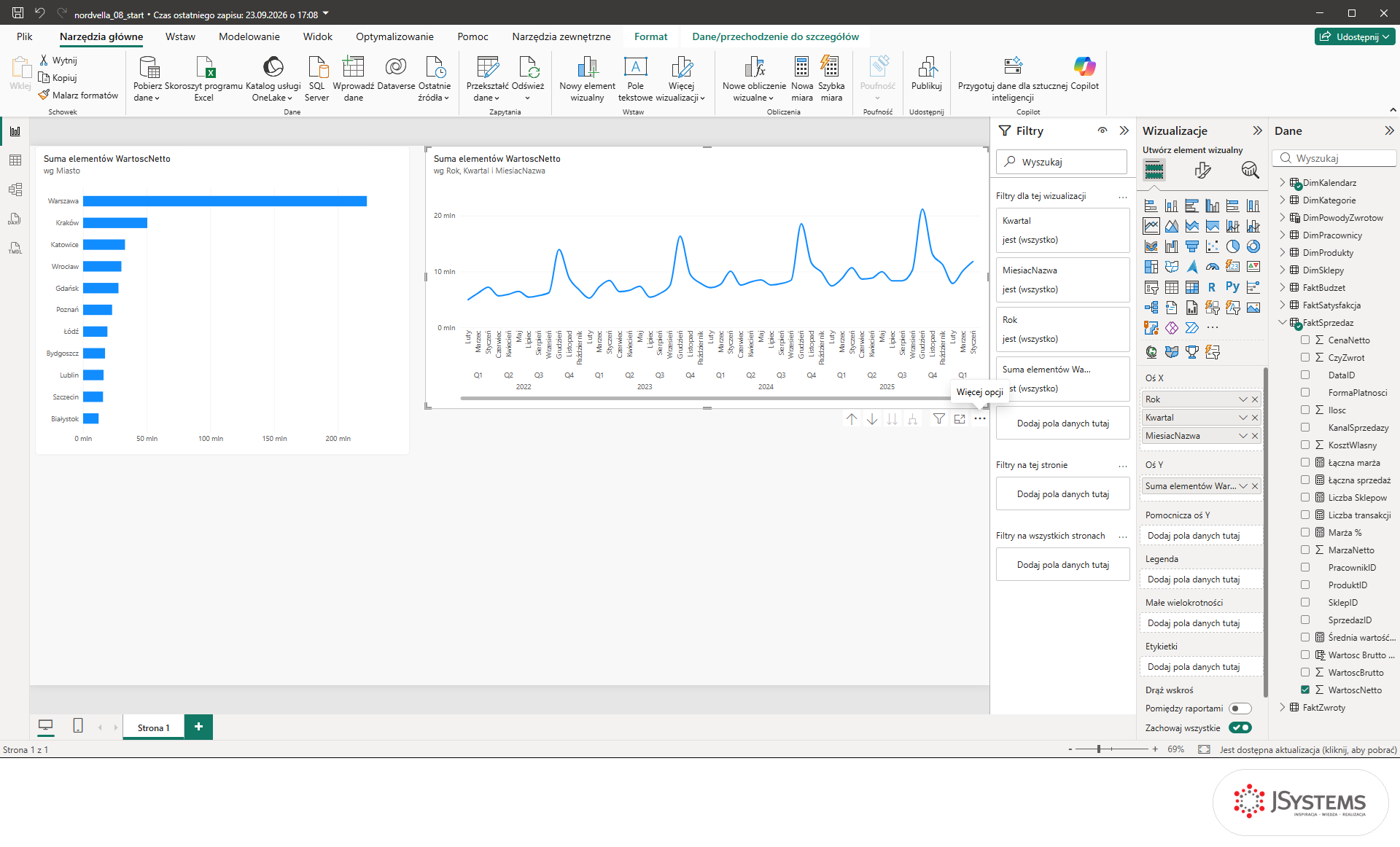Viewport: 1400px width, 847px height.
Task: Uncheck the WartoscNetto field
Action: [1305, 690]
